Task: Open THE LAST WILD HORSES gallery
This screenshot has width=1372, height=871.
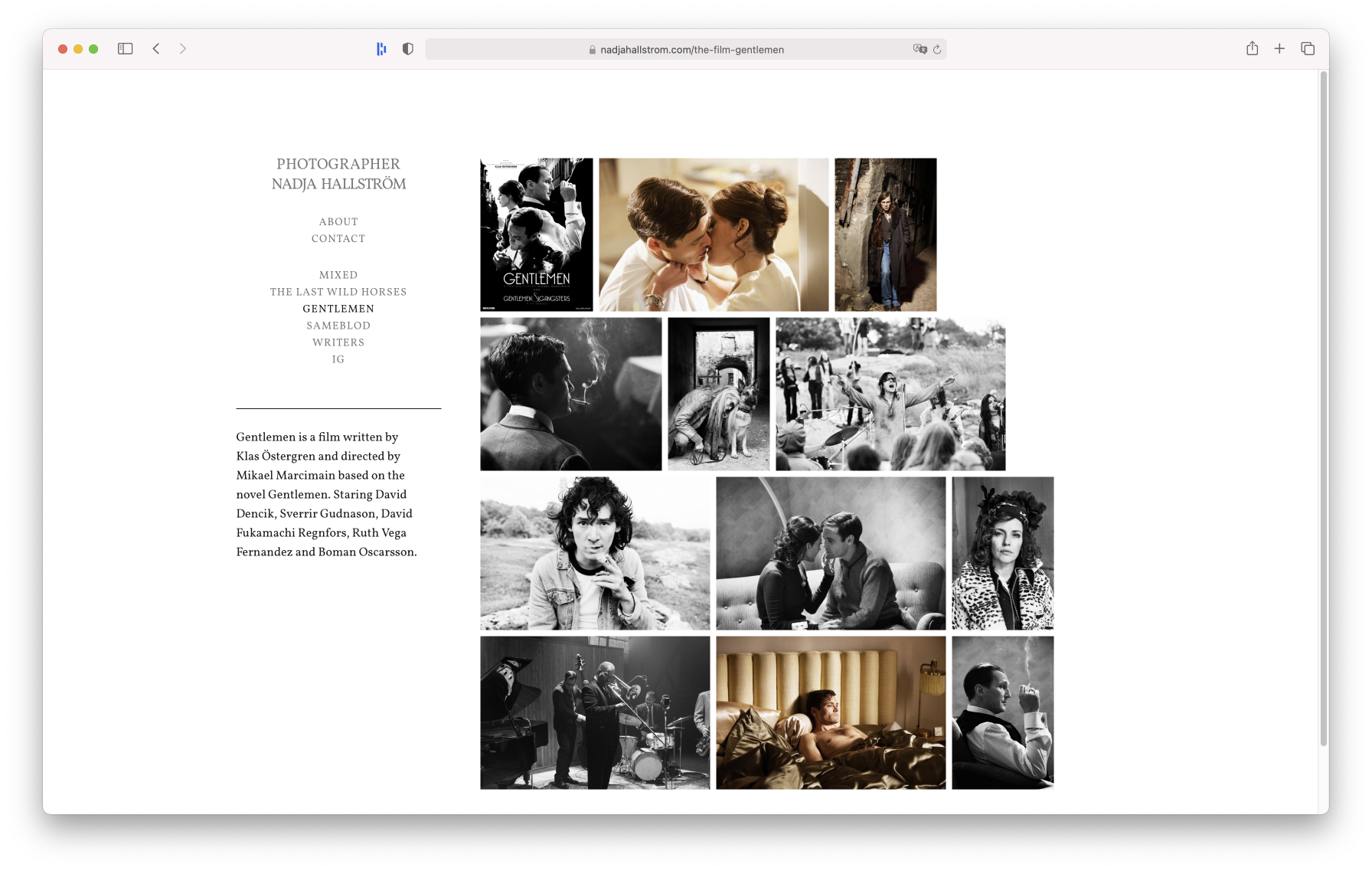Action: point(338,293)
